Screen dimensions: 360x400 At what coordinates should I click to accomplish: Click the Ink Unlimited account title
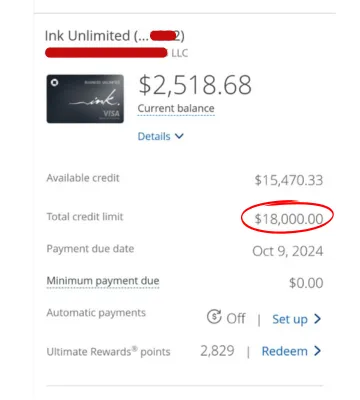pos(115,36)
